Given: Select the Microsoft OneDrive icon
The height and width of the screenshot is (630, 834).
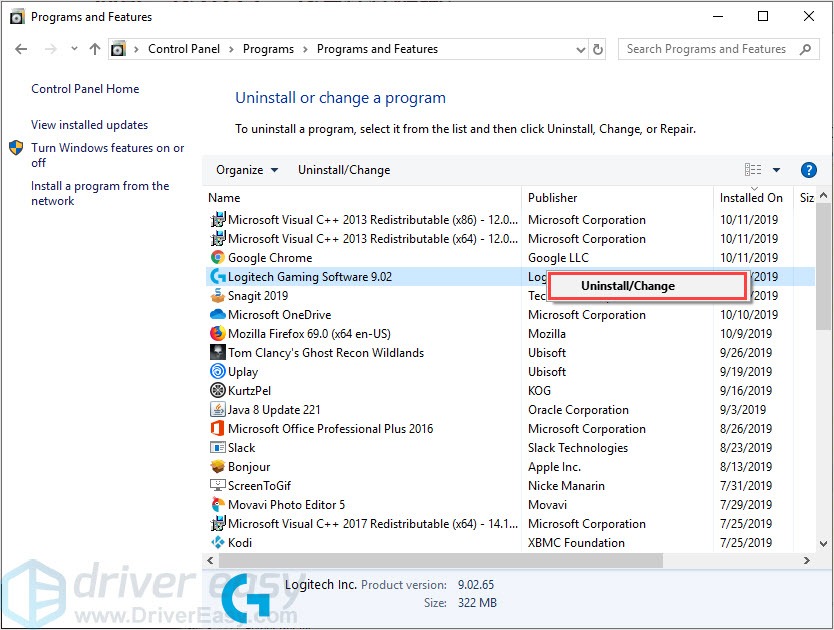Looking at the screenshot, I should pyautogui.click(x=218, y=314).
